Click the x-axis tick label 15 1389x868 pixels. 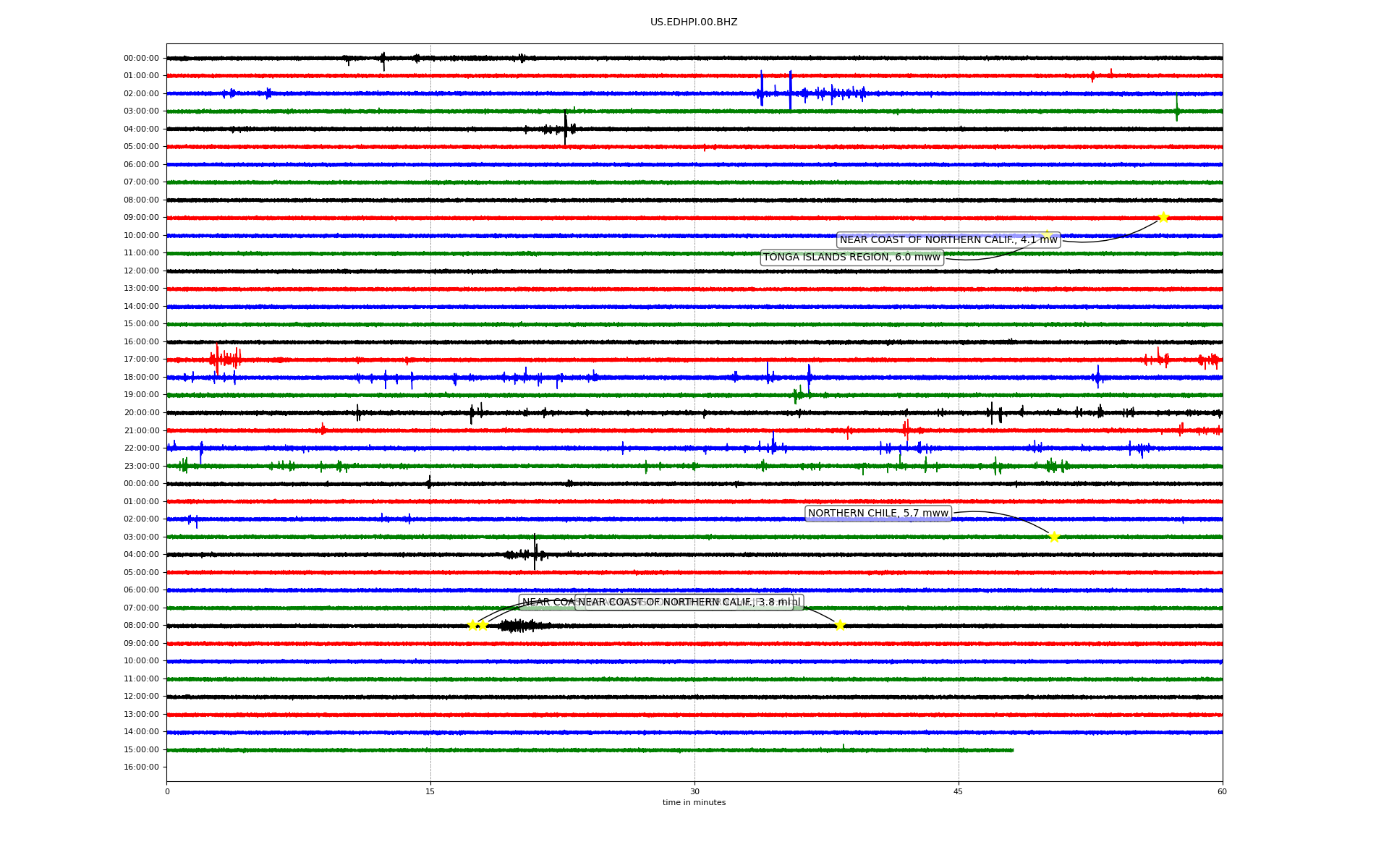click(x=430, y=791)
